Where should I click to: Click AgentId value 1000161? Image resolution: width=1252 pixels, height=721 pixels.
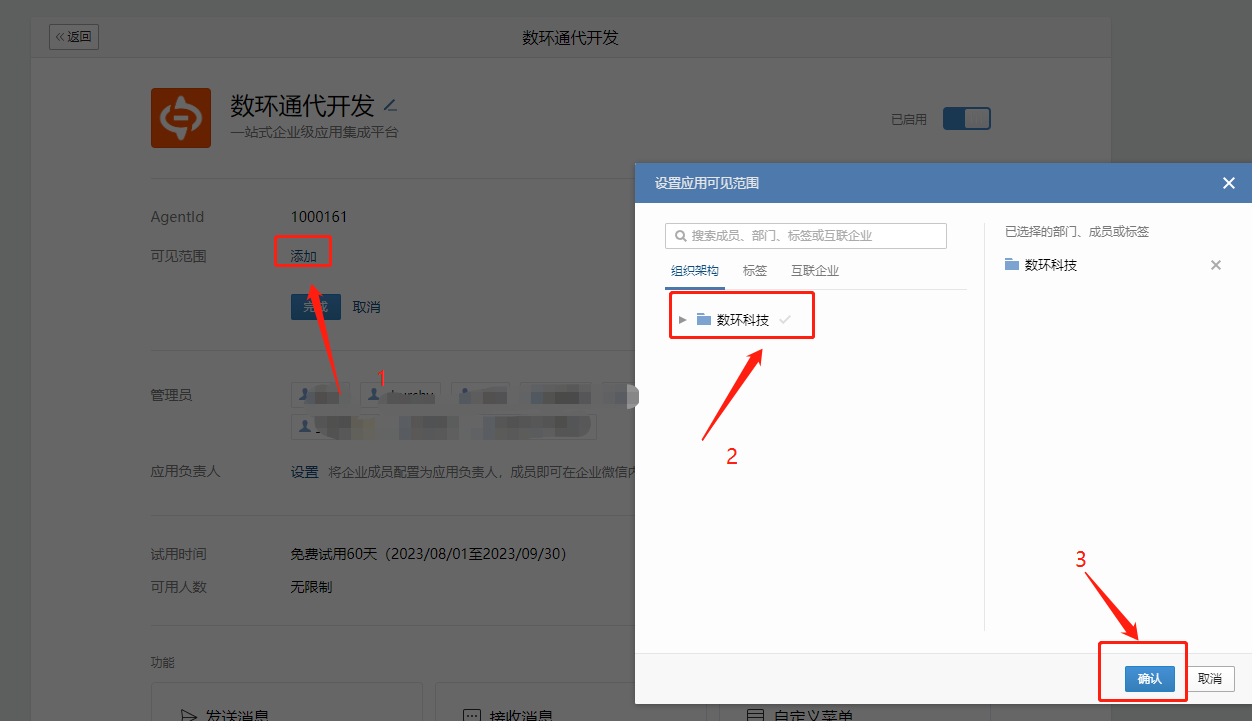[x=319, y=217]
